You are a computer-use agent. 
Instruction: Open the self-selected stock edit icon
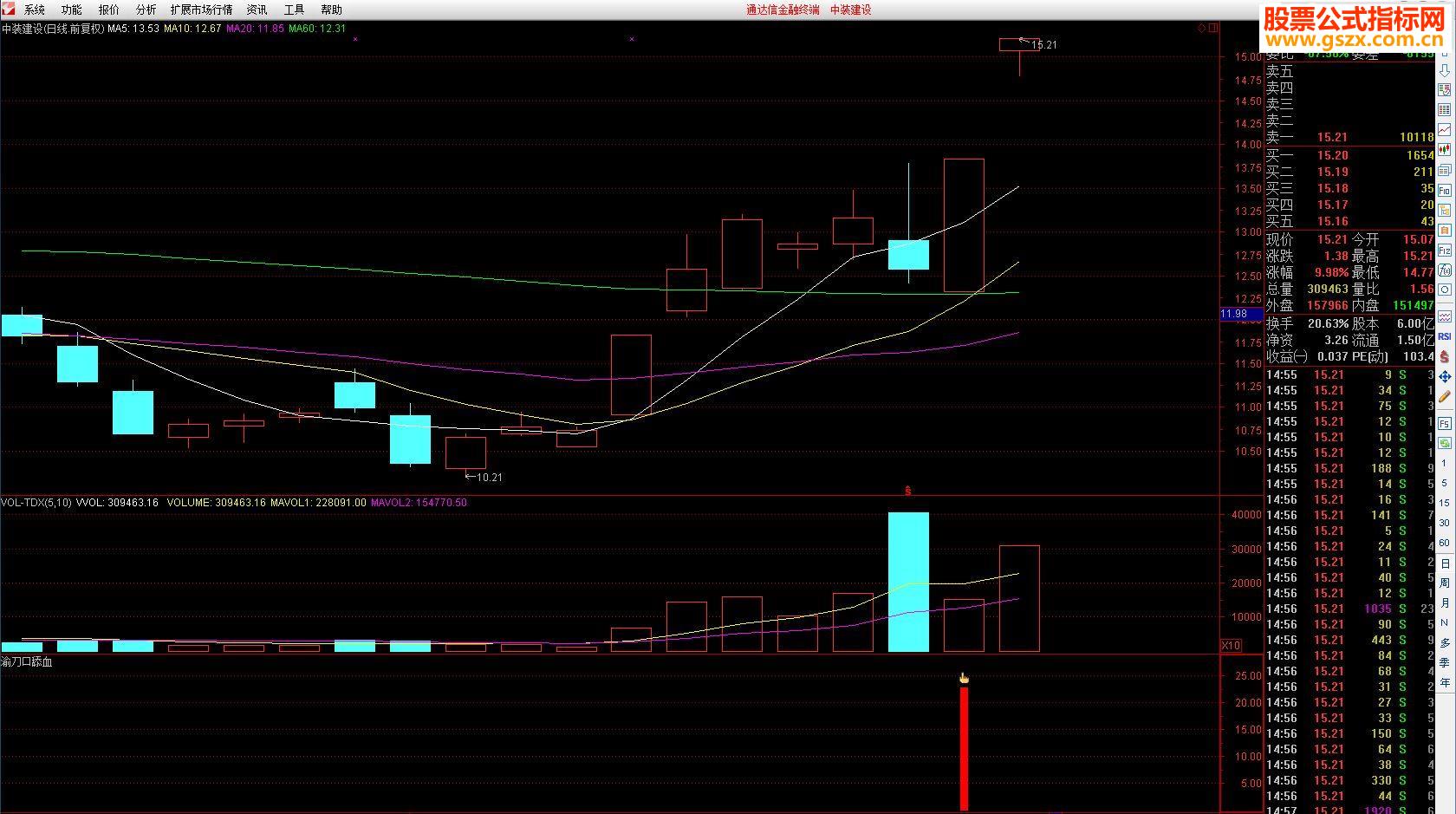[1445, 90]
